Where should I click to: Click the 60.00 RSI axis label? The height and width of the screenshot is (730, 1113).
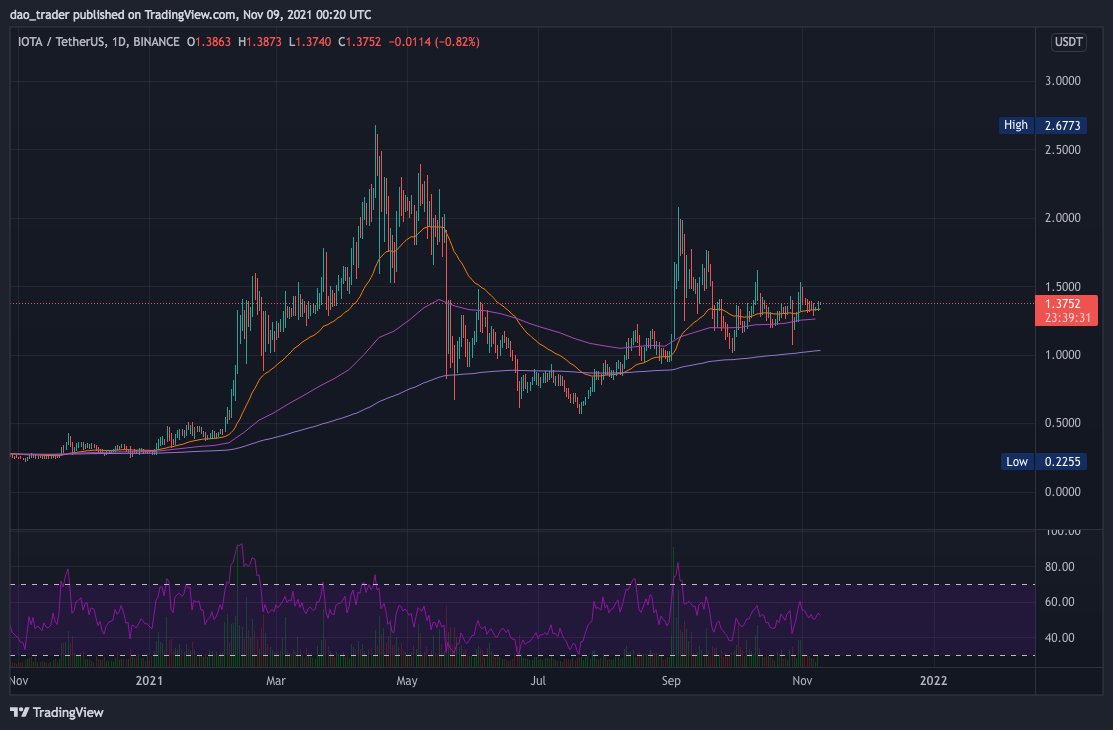coord(1060,601)
